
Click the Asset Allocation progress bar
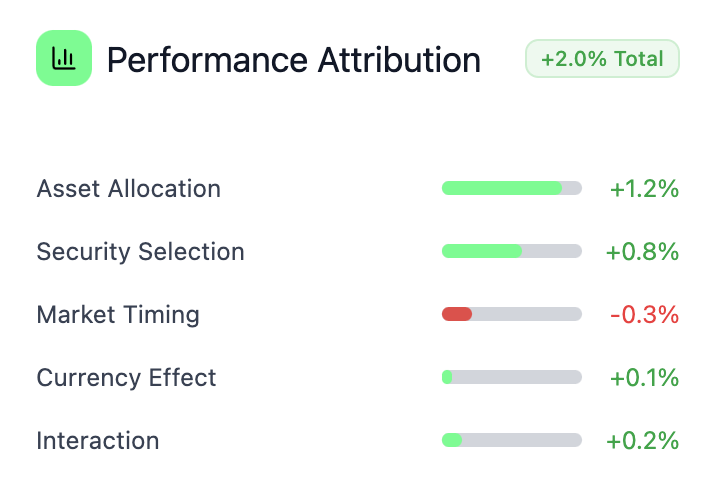tap(511, 188)
